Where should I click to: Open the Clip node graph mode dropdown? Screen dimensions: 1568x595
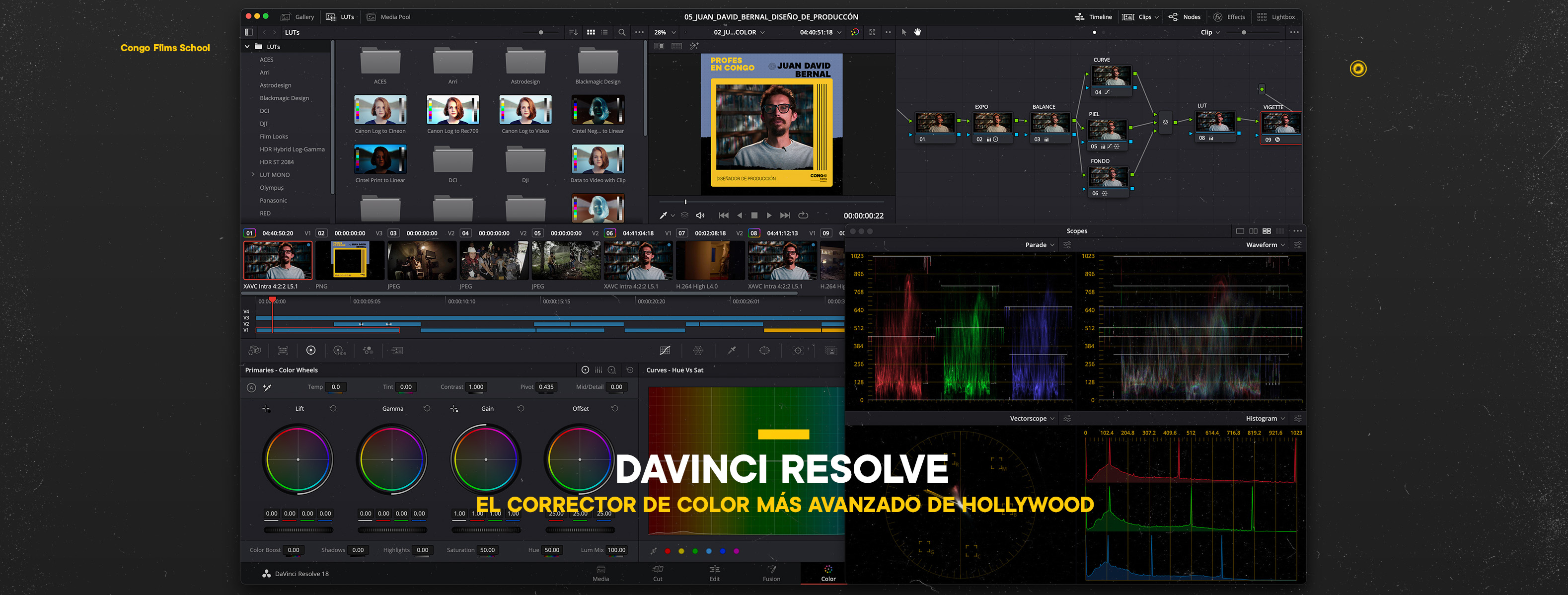point(1210,32)
